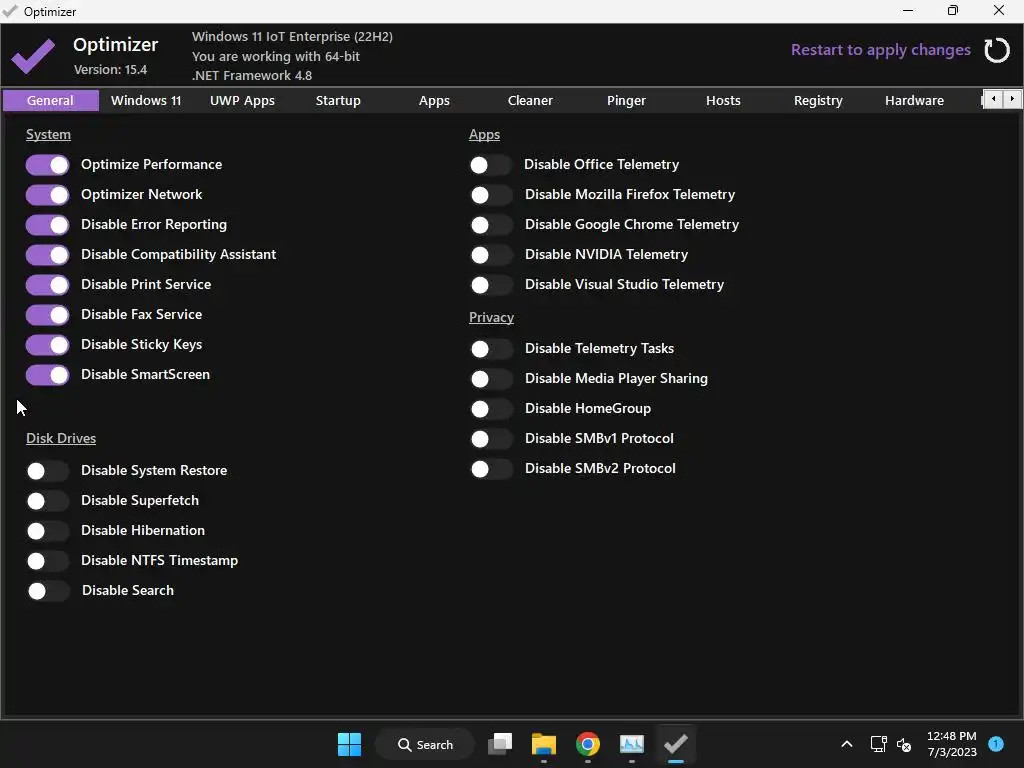
Task: Turn off Optimize Performance toggle
Action: point(48,165)
